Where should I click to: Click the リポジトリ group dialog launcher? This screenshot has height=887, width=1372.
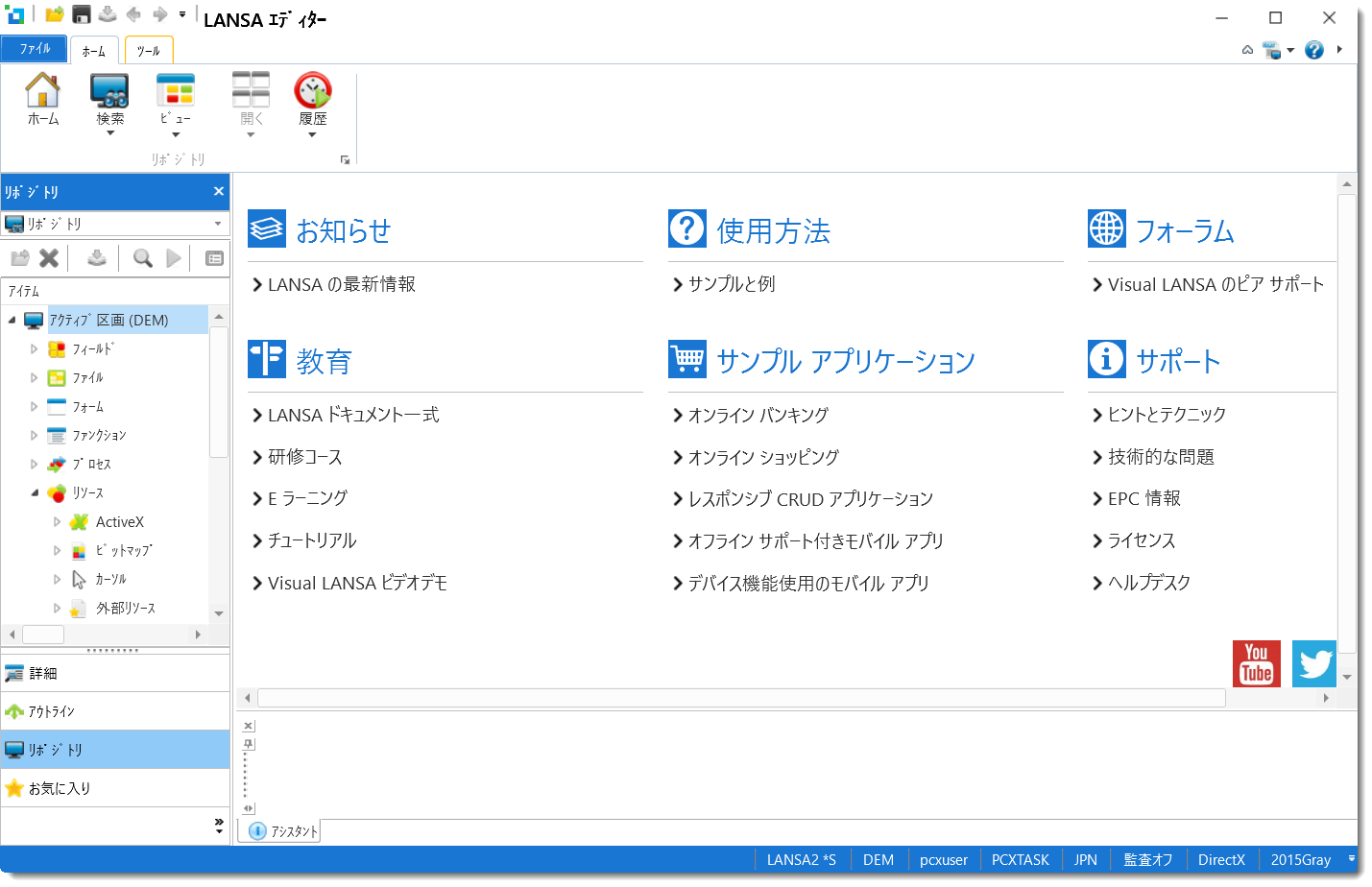pos(345,160)
